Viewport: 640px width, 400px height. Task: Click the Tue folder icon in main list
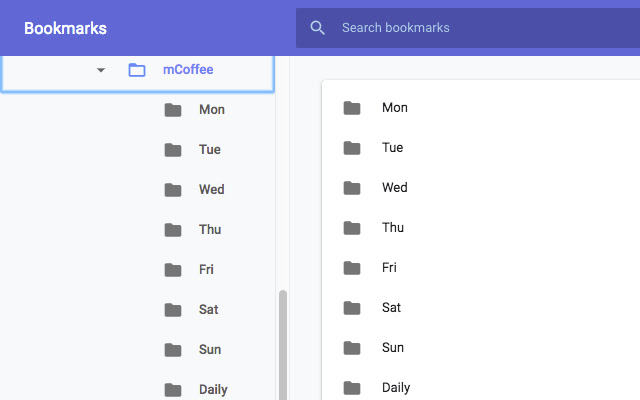352,148
